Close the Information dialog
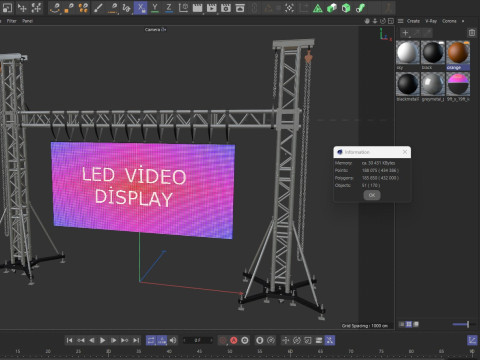This screenshot has height=360, width=480. (405, 152)
